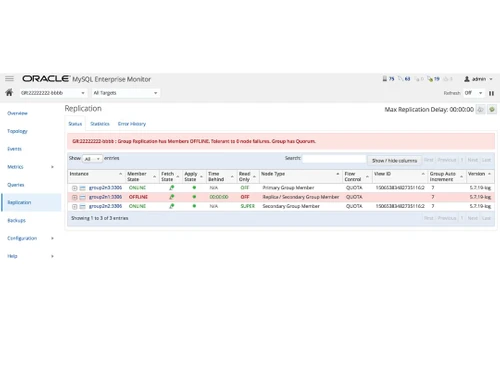
Task: Sort by the Instance column header
Action: pos(96,176)
